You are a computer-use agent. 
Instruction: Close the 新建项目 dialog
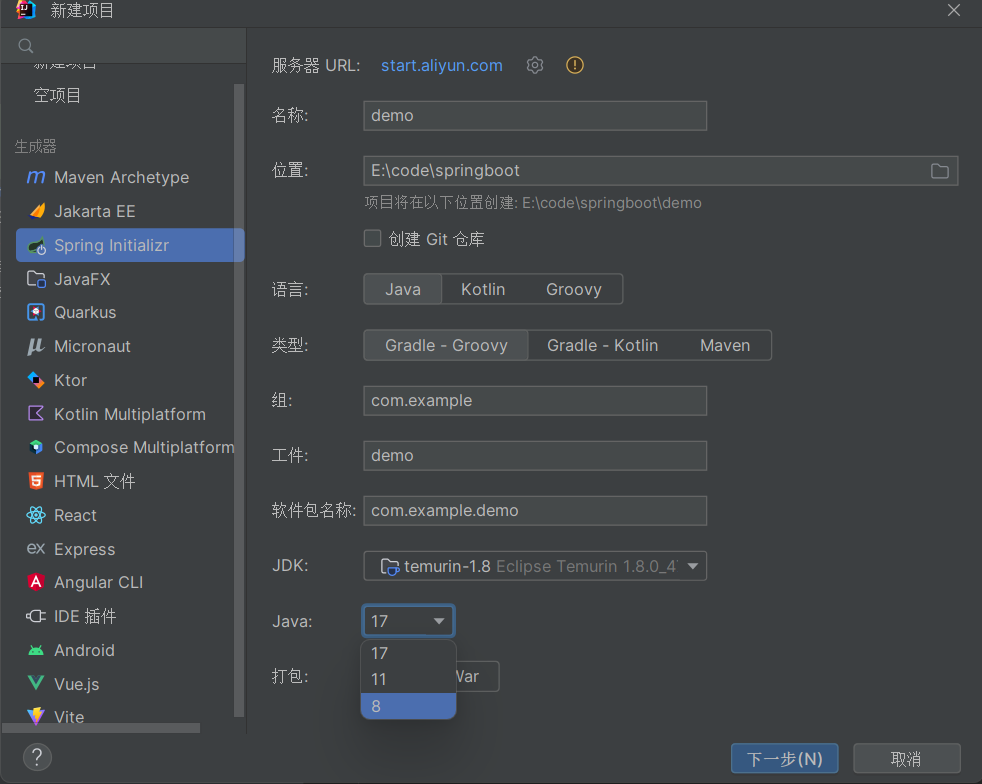point(953,10)
